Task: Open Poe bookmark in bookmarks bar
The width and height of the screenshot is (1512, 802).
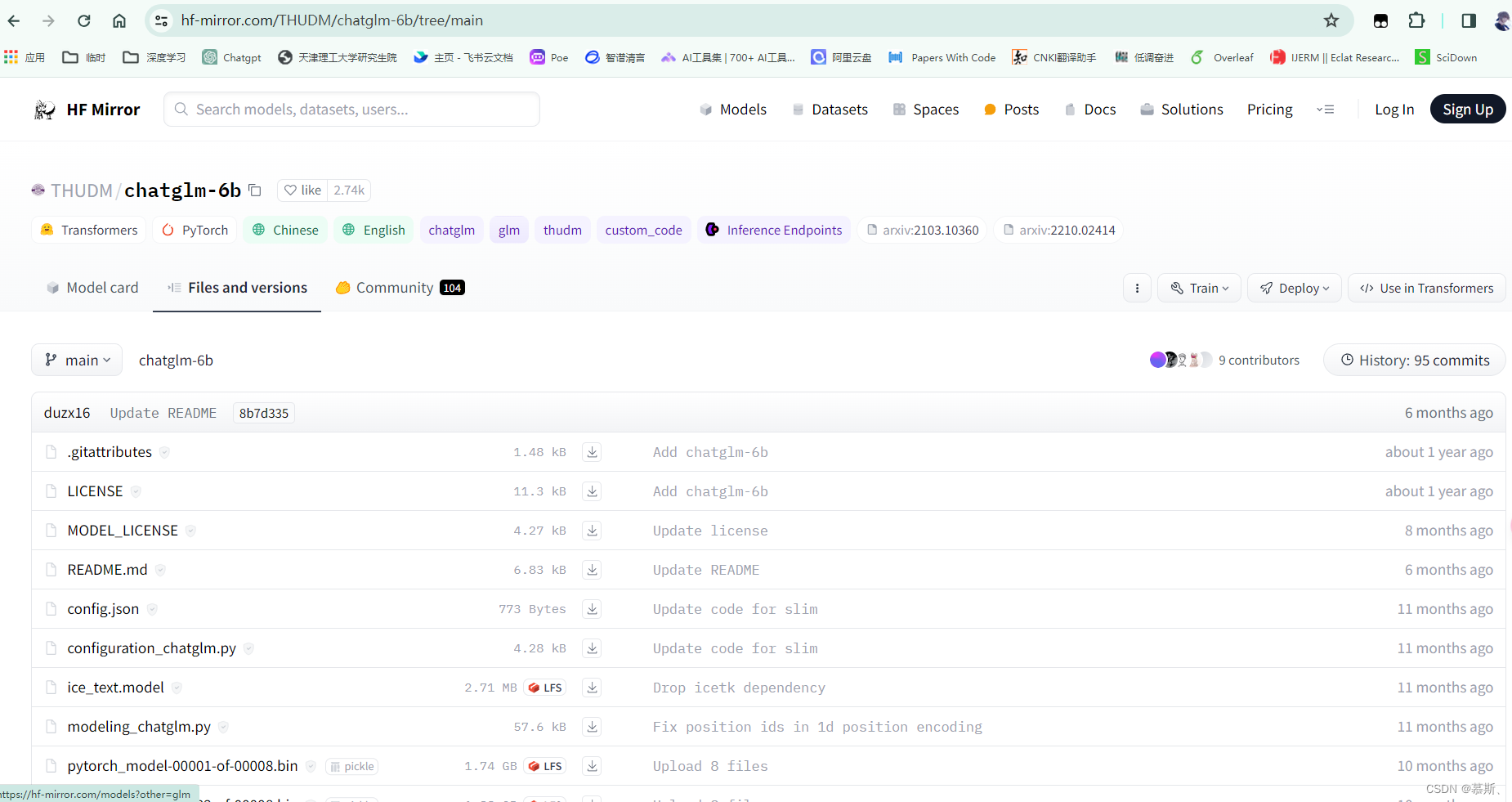Action: (549, 57)
